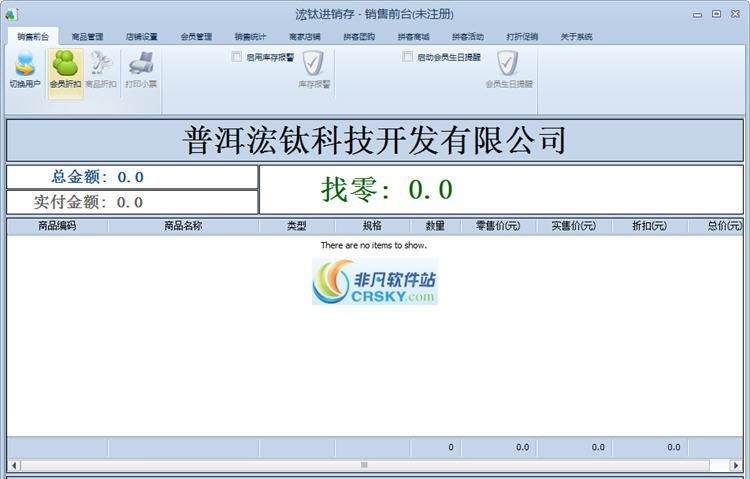750x479 pixels.
Task: Click the 商品折扣 product discount icon
Action: [x=101, y=70]
